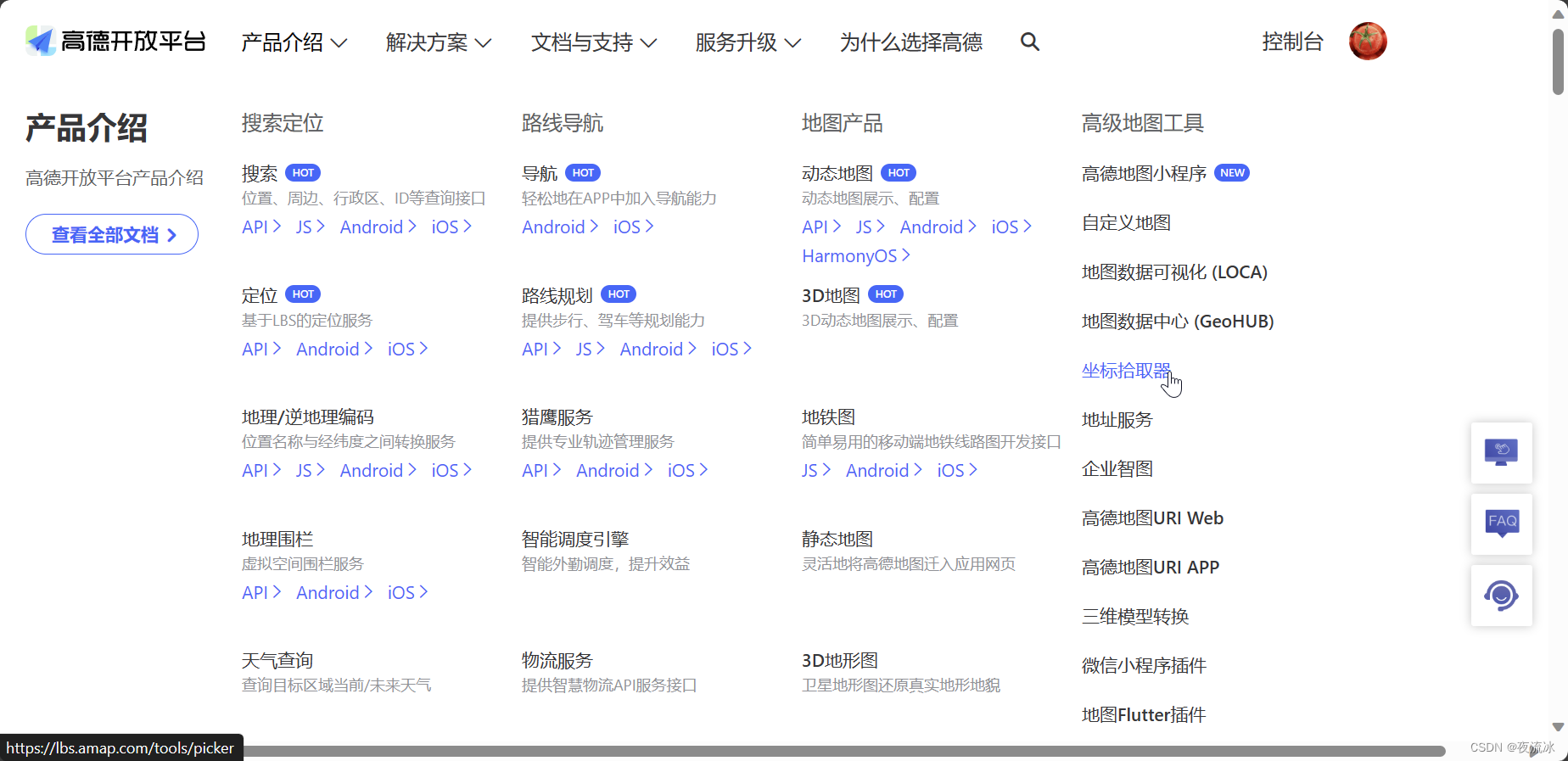This screenshot has width=1568, height=761.
Task: Open 路线规划 JS link
Action: [x=590, y=350]
